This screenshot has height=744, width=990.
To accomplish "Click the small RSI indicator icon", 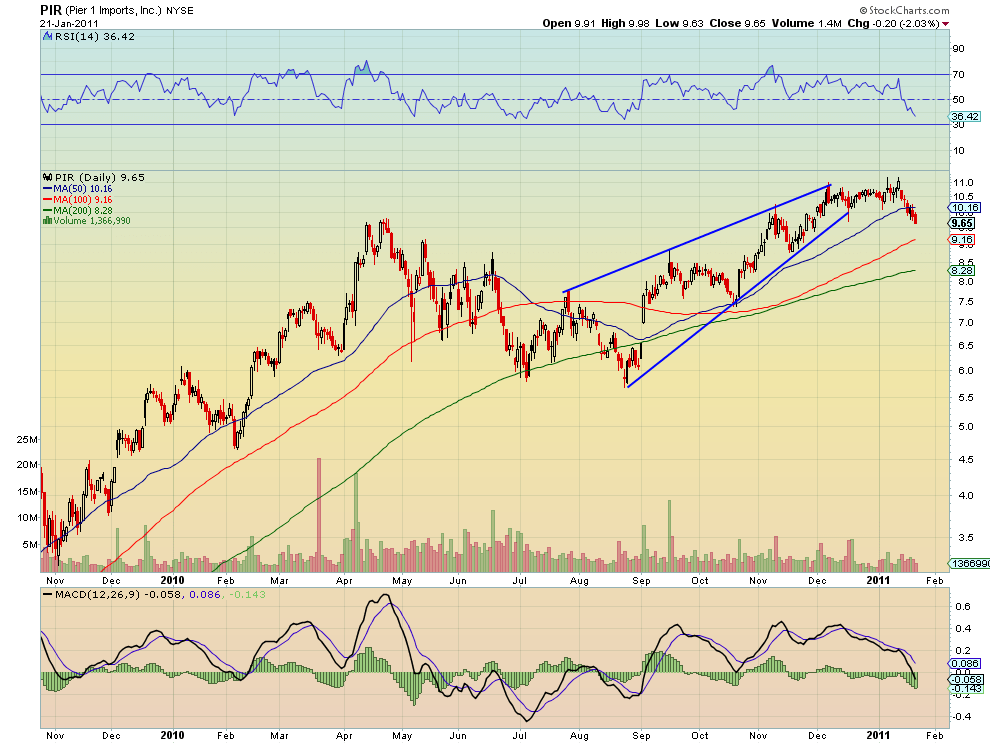I will [x=47, y=37].
